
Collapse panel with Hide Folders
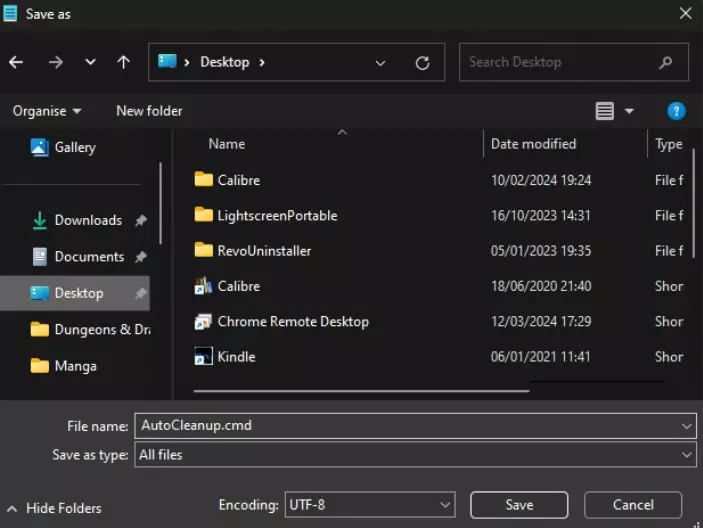(54, 508)
